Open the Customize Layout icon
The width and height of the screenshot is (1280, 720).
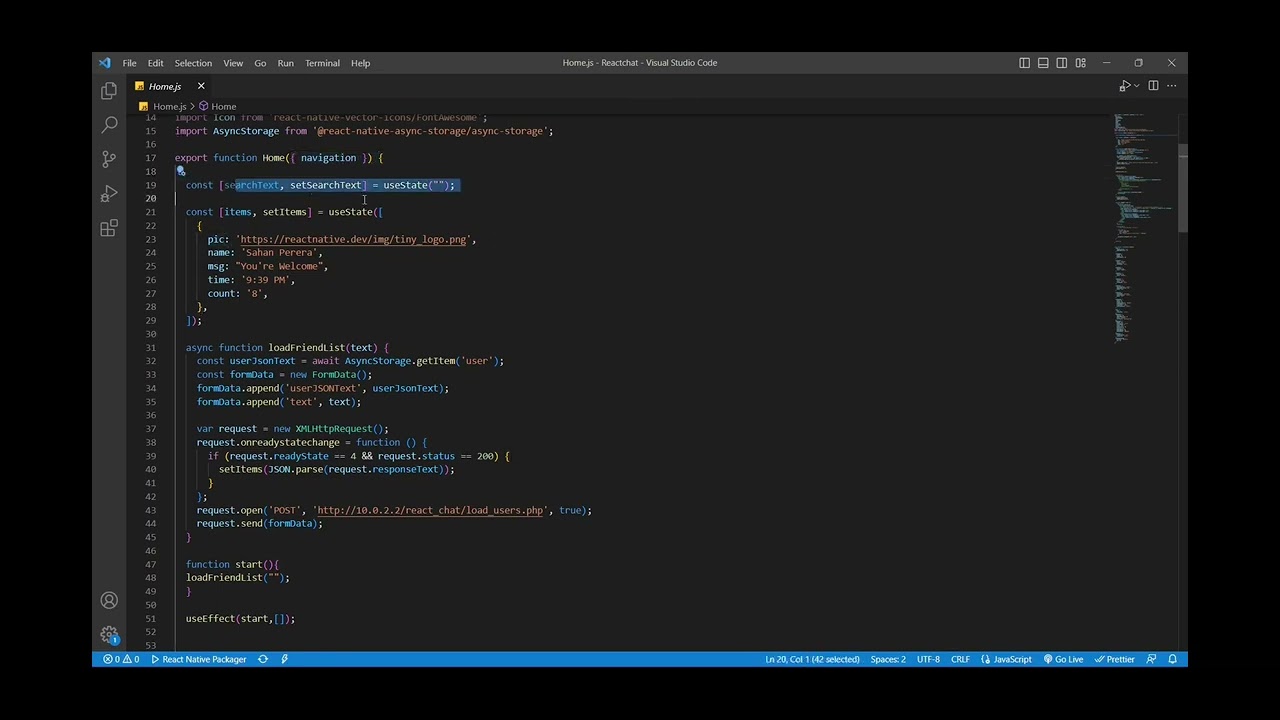tap(1080, 63)
